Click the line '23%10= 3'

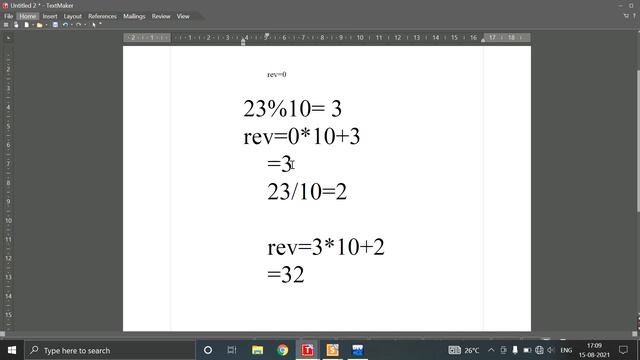[x=292, y=109]
